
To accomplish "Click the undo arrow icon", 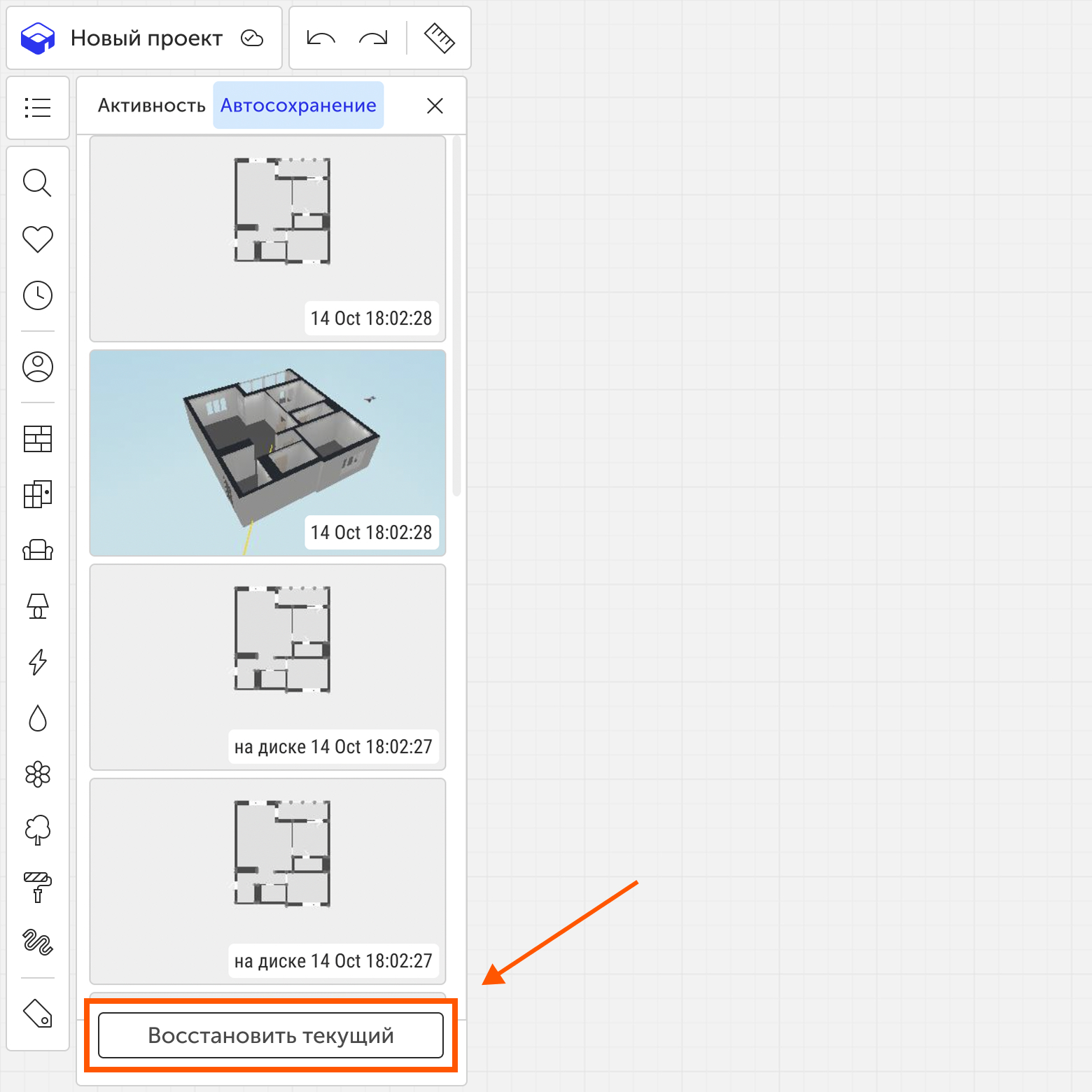I will click(x=321, y=38).
